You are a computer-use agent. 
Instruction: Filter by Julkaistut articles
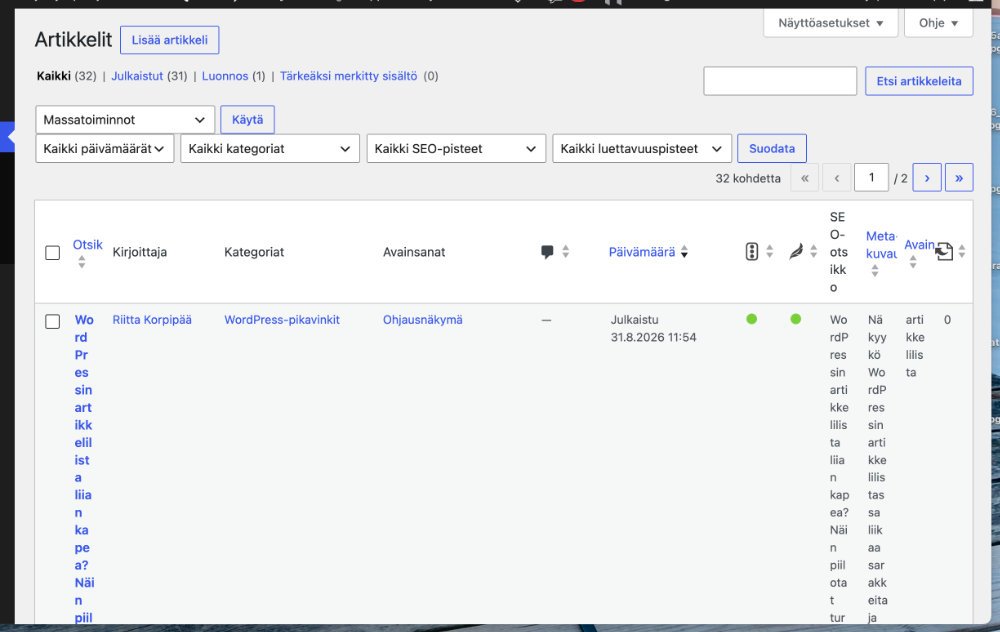pos(137,76)
